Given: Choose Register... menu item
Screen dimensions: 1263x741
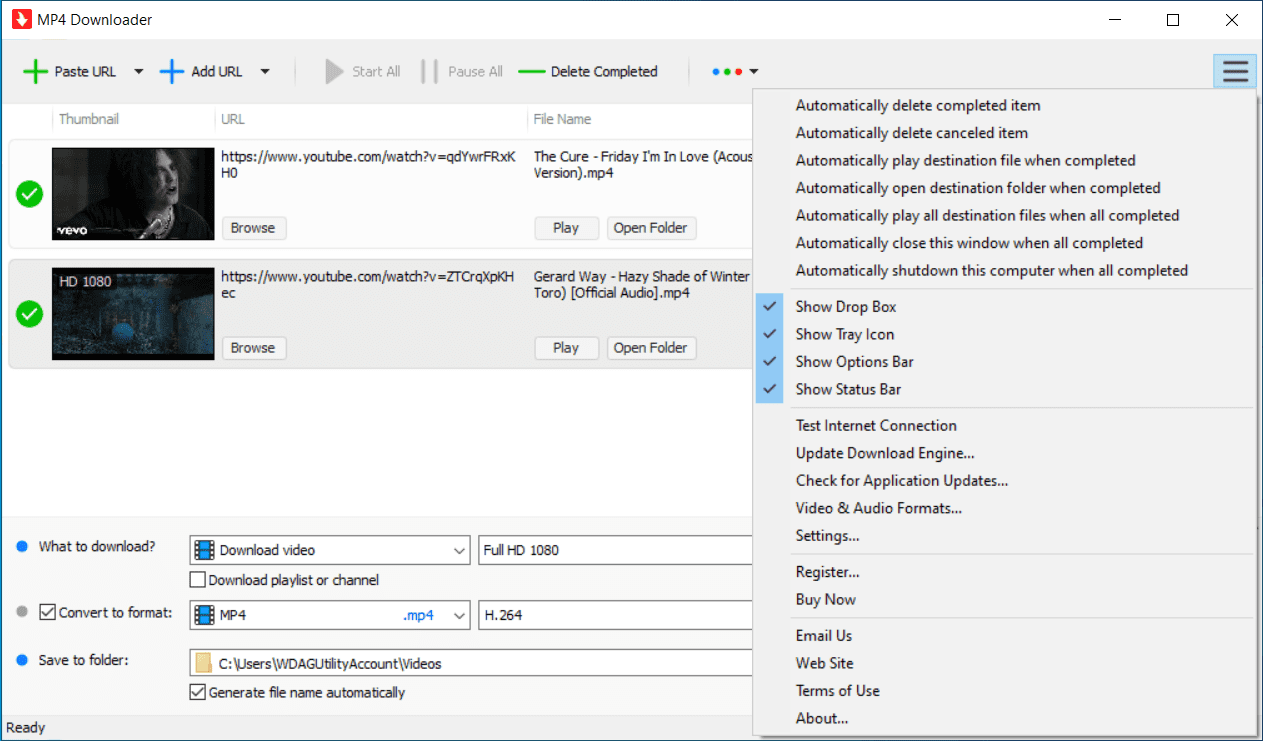Looking at the screenshot, I should pyautogui.click(x=1004, y=573).
